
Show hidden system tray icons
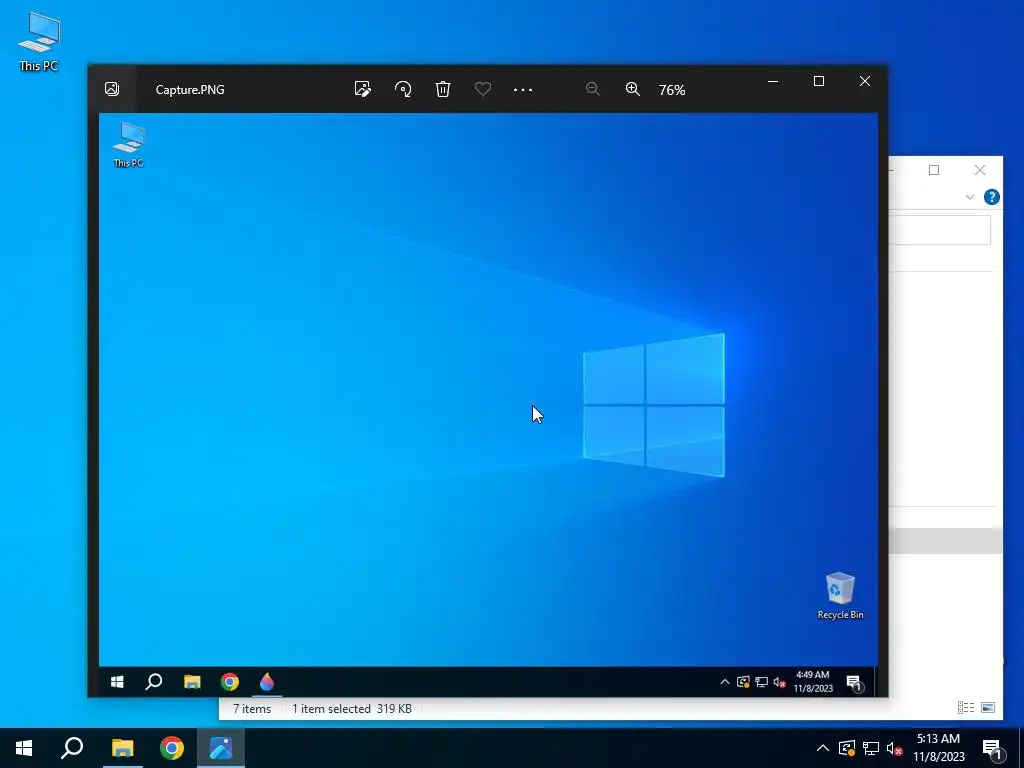[823, 748]
